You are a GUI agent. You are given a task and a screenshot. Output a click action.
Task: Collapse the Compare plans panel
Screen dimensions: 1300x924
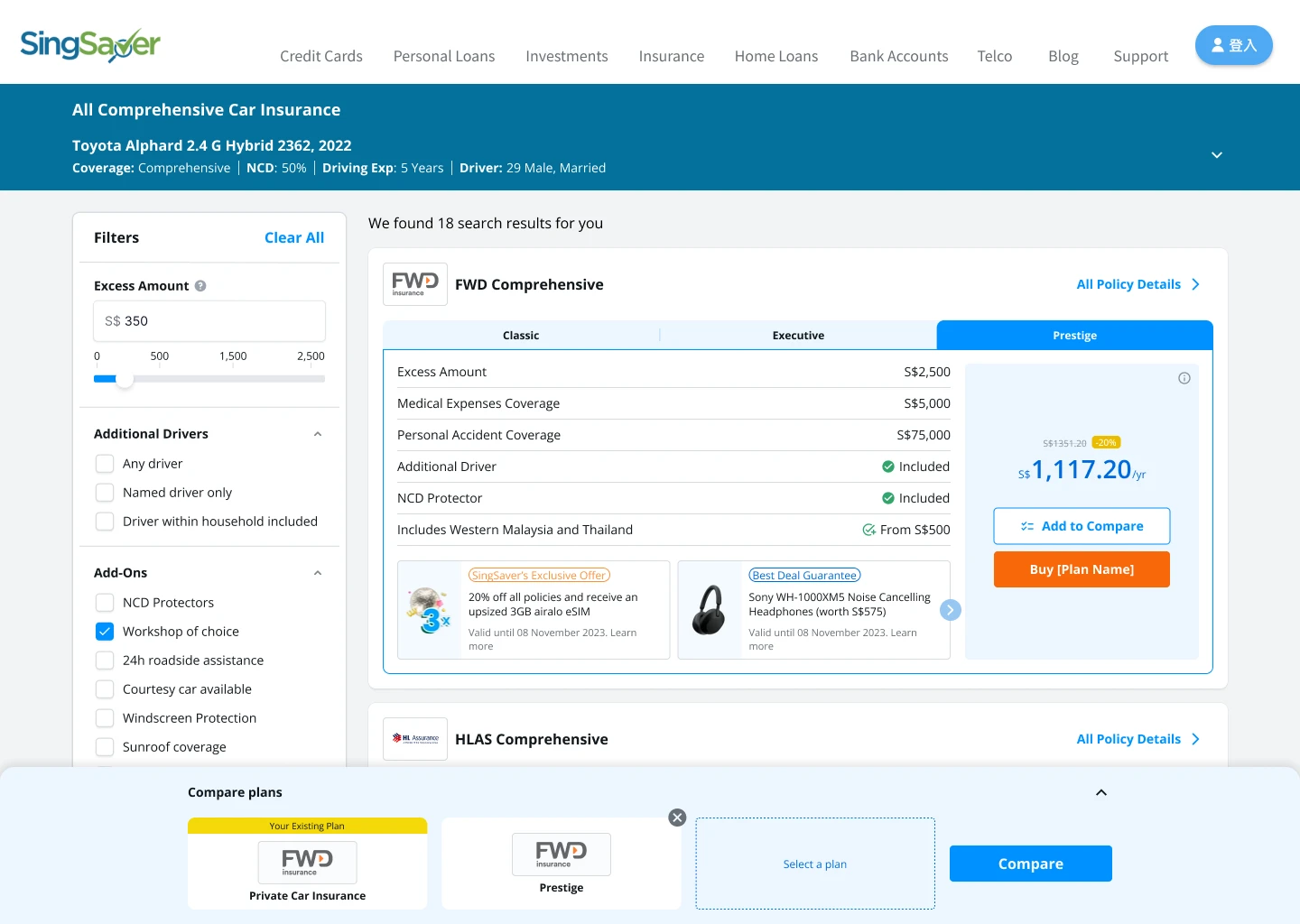coord(1101,792)
